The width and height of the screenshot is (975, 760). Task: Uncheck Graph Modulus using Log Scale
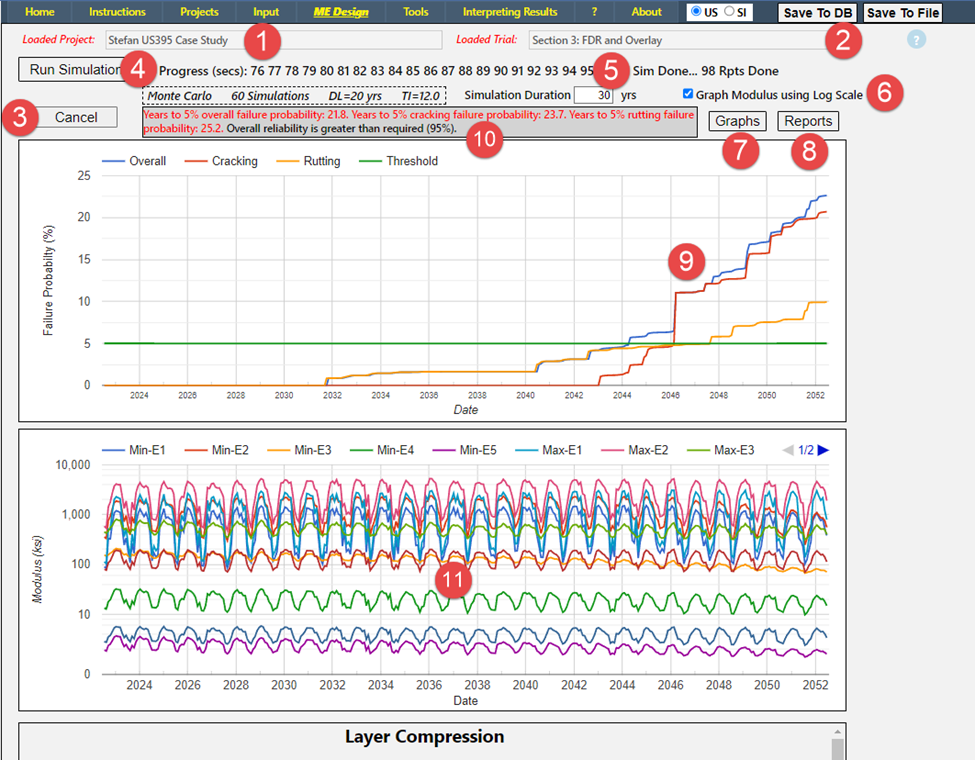(x=687, y=94)
